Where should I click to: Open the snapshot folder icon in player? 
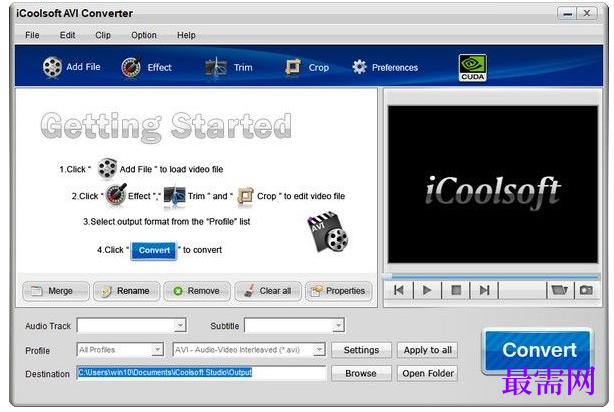point(559,290)
